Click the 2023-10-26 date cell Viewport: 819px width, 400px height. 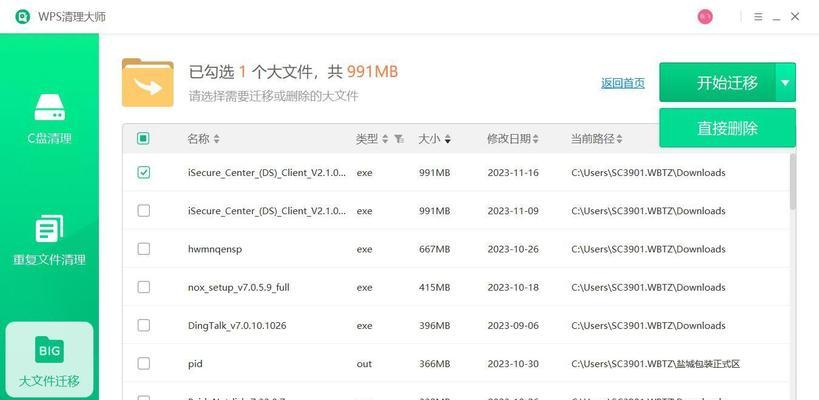coord(513,249)
